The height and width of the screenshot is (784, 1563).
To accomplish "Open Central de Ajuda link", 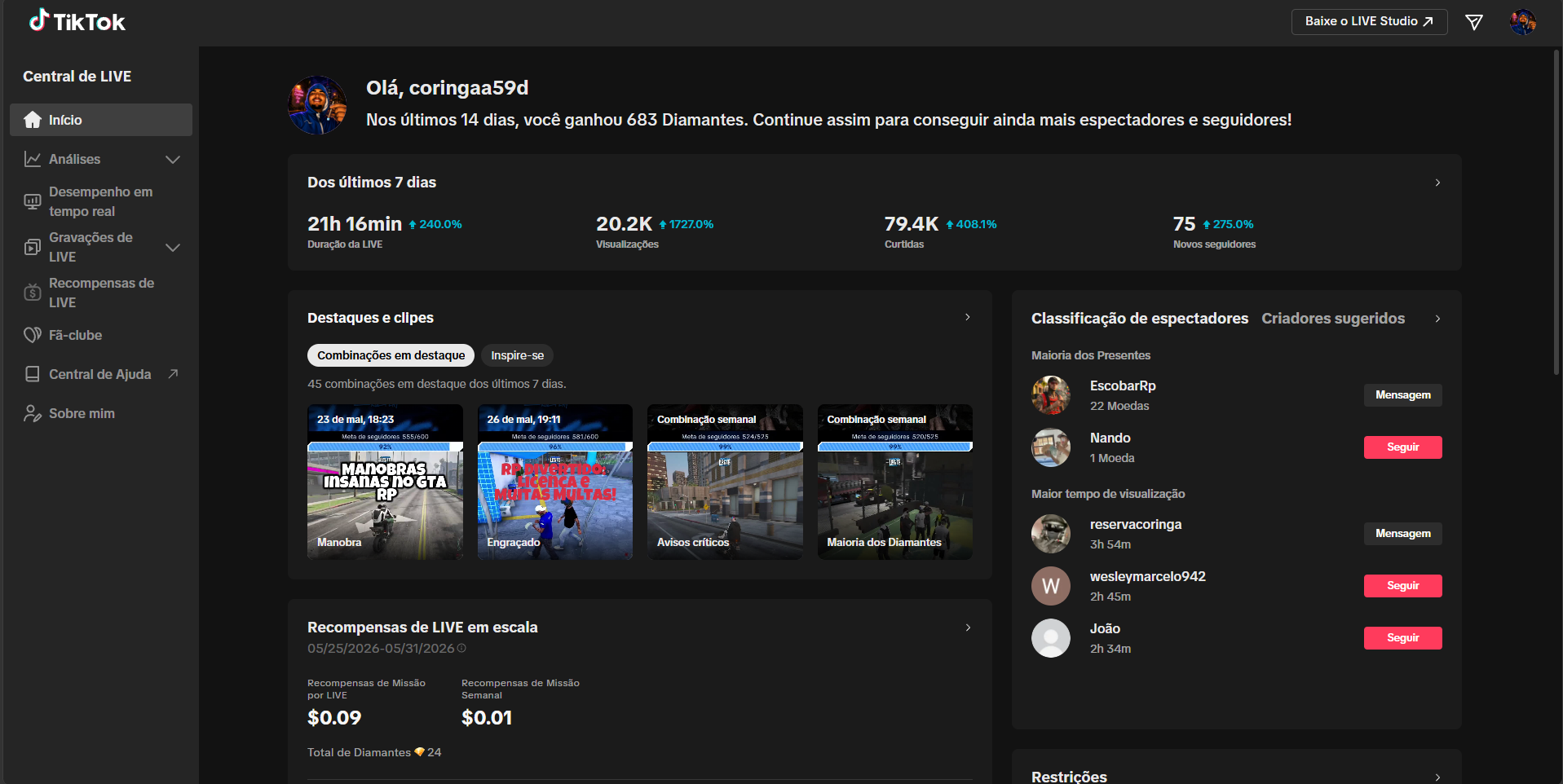I will point(101,374).
